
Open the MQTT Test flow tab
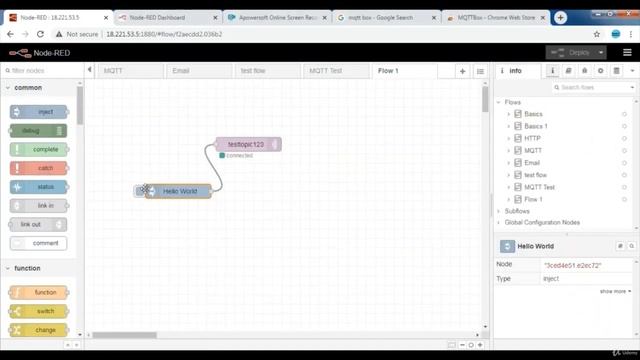pos(336,71)
